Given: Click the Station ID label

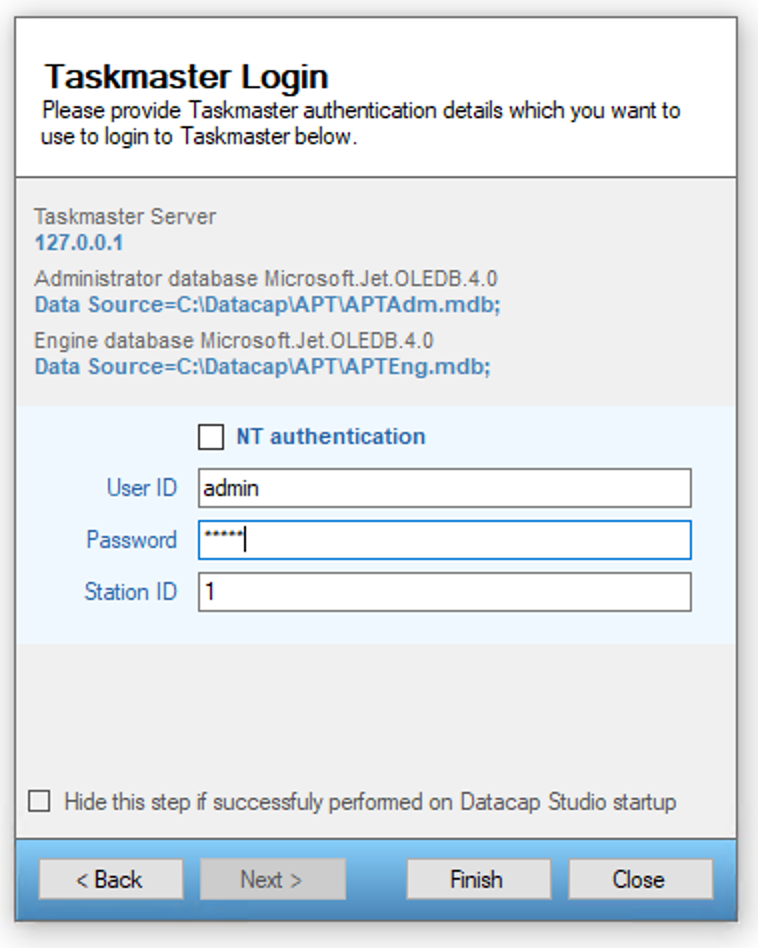Looking at the screenshot, I should click(x=130, y=592).
